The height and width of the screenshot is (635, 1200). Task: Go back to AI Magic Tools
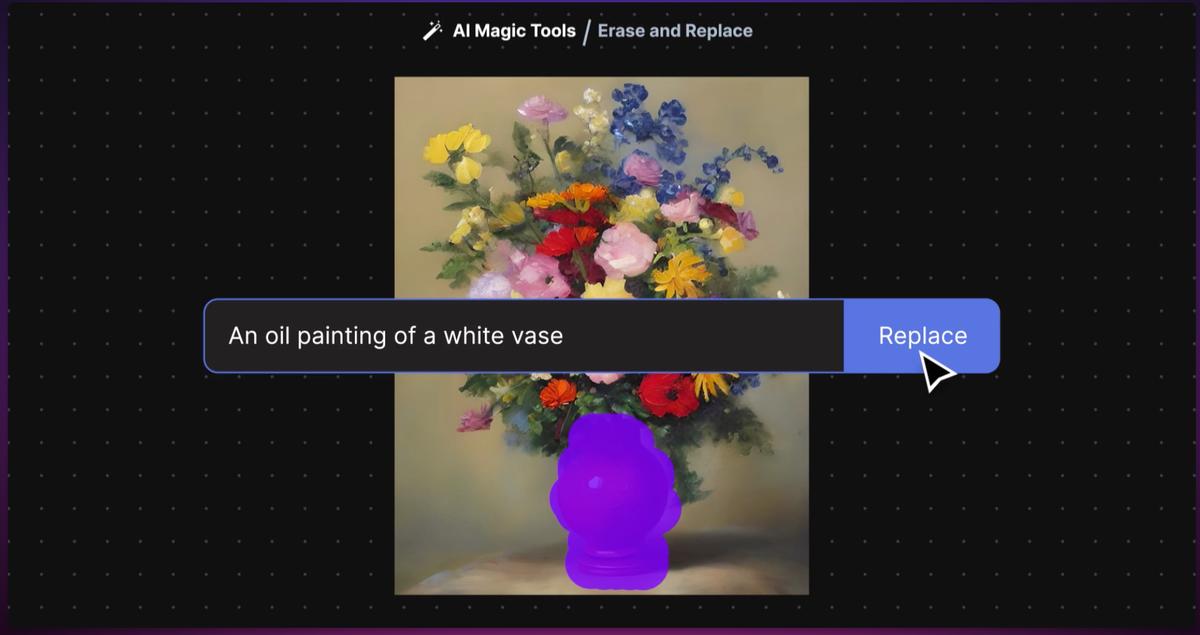tap(513, 31)
